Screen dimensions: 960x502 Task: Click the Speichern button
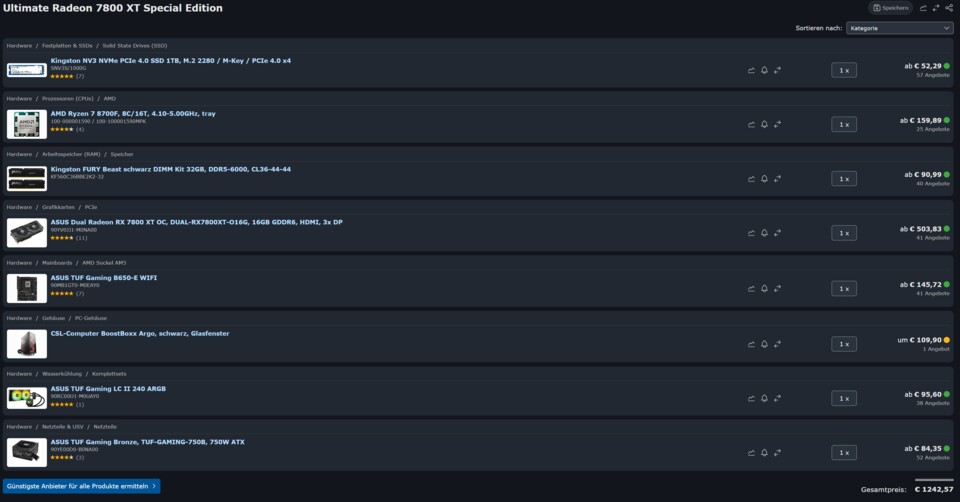[x=890, y=8]
